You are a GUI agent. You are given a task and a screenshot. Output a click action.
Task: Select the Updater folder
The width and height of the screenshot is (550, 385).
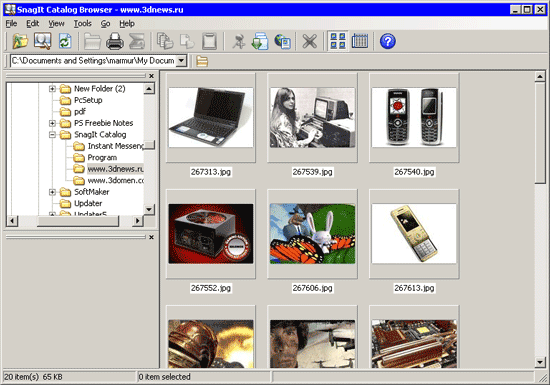[88, 203]
